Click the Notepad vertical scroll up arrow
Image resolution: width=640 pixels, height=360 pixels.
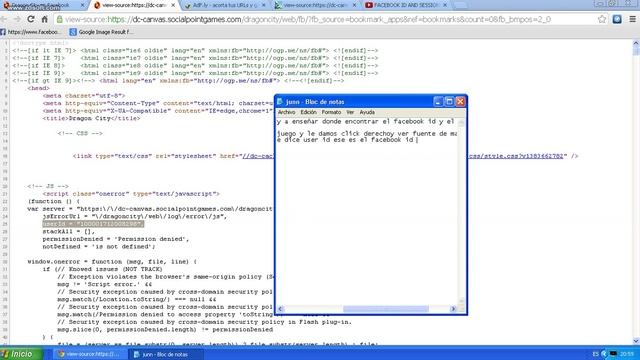(462, 122)
